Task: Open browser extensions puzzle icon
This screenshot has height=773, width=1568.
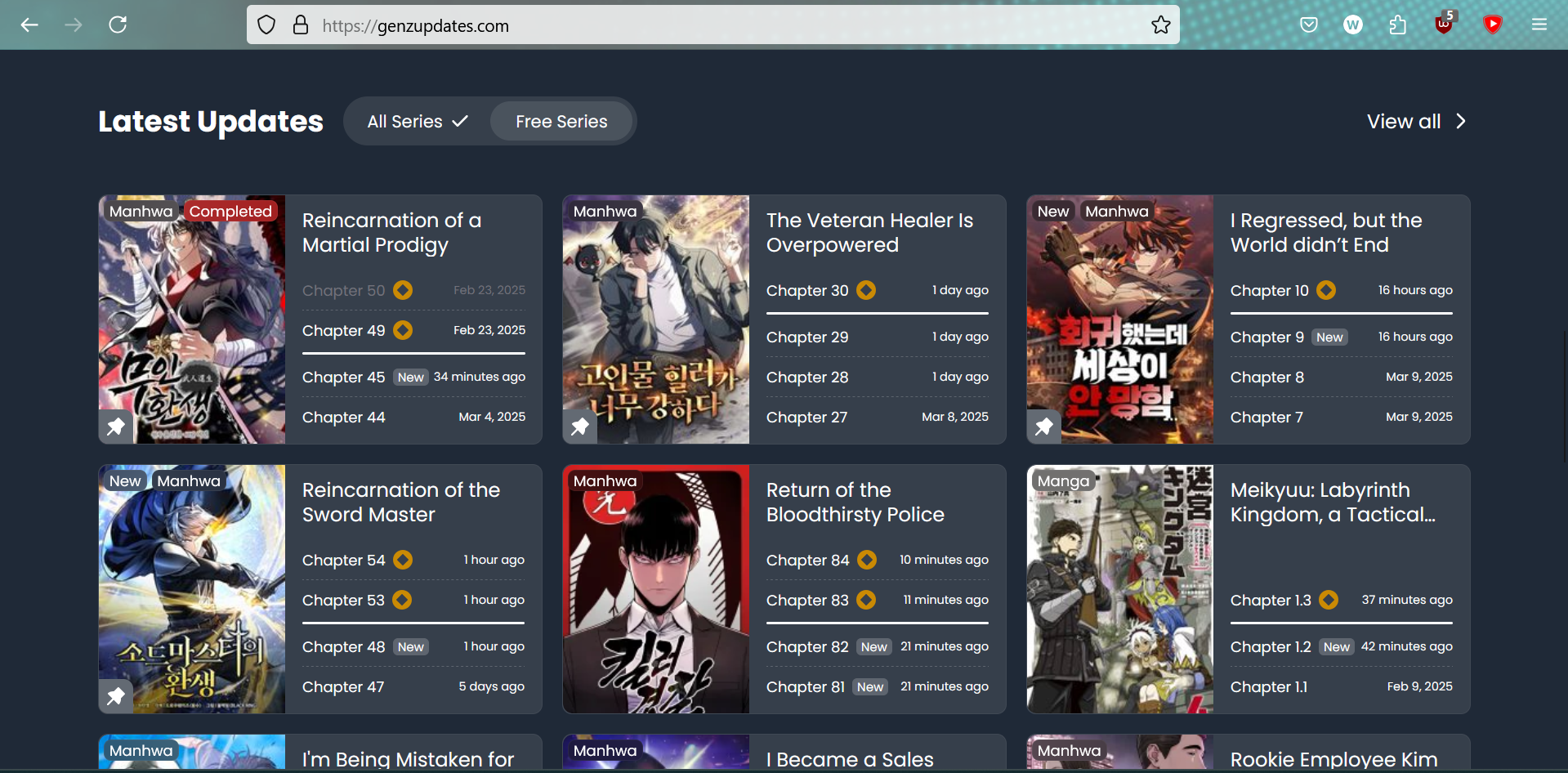Action: (x=1398, y=25)
